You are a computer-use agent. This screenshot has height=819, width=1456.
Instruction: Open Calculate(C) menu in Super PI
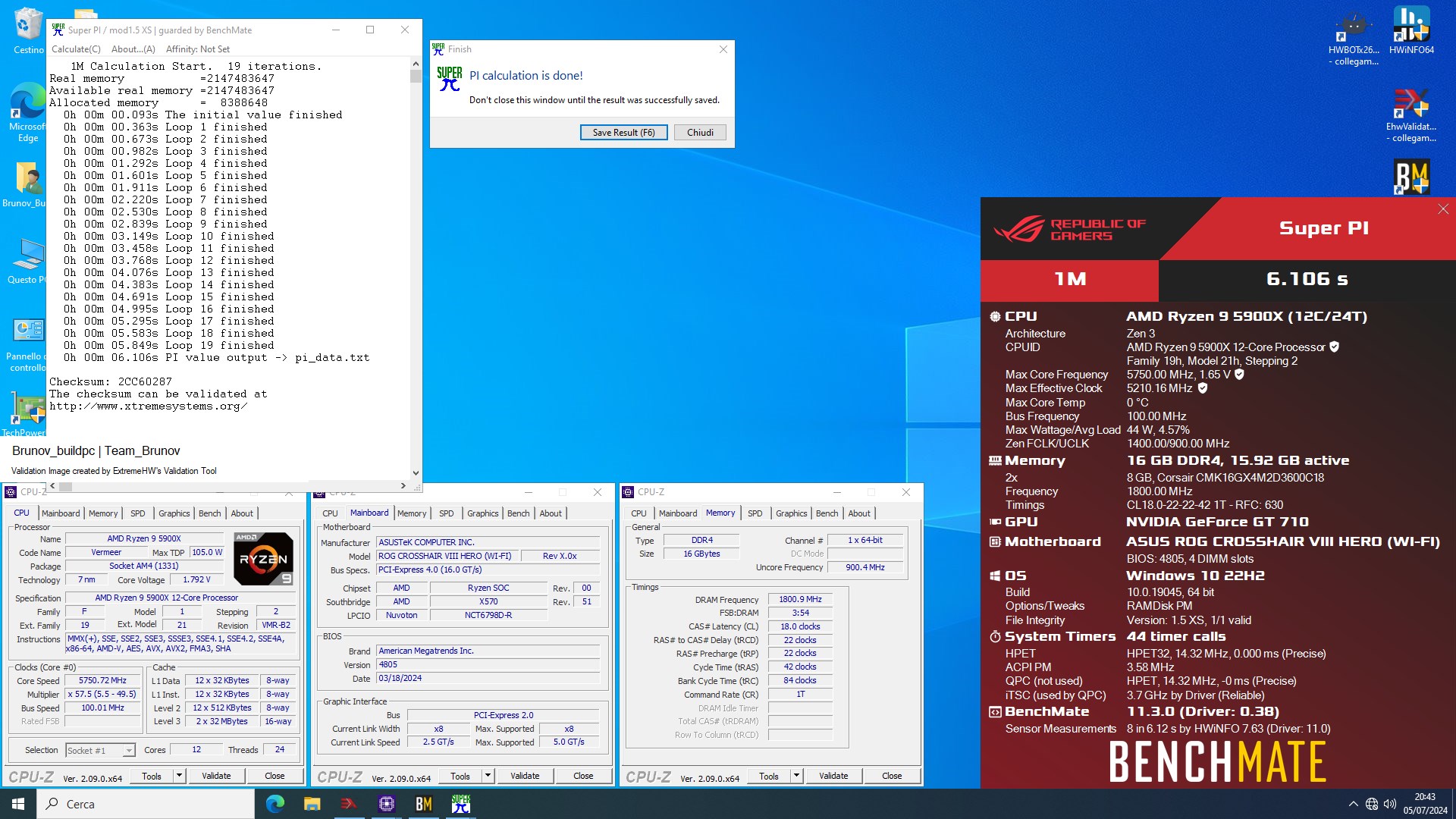pyautogui.click(x=76, y=49)
